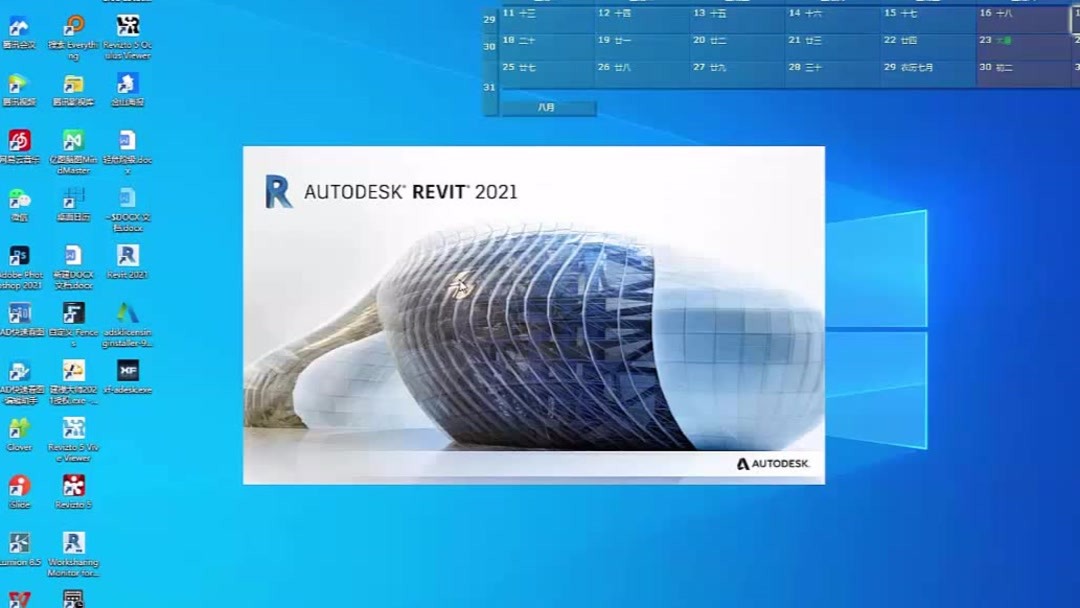Launch MindMaster mind mapping app
1080x608 pixels.
(72, 142)
